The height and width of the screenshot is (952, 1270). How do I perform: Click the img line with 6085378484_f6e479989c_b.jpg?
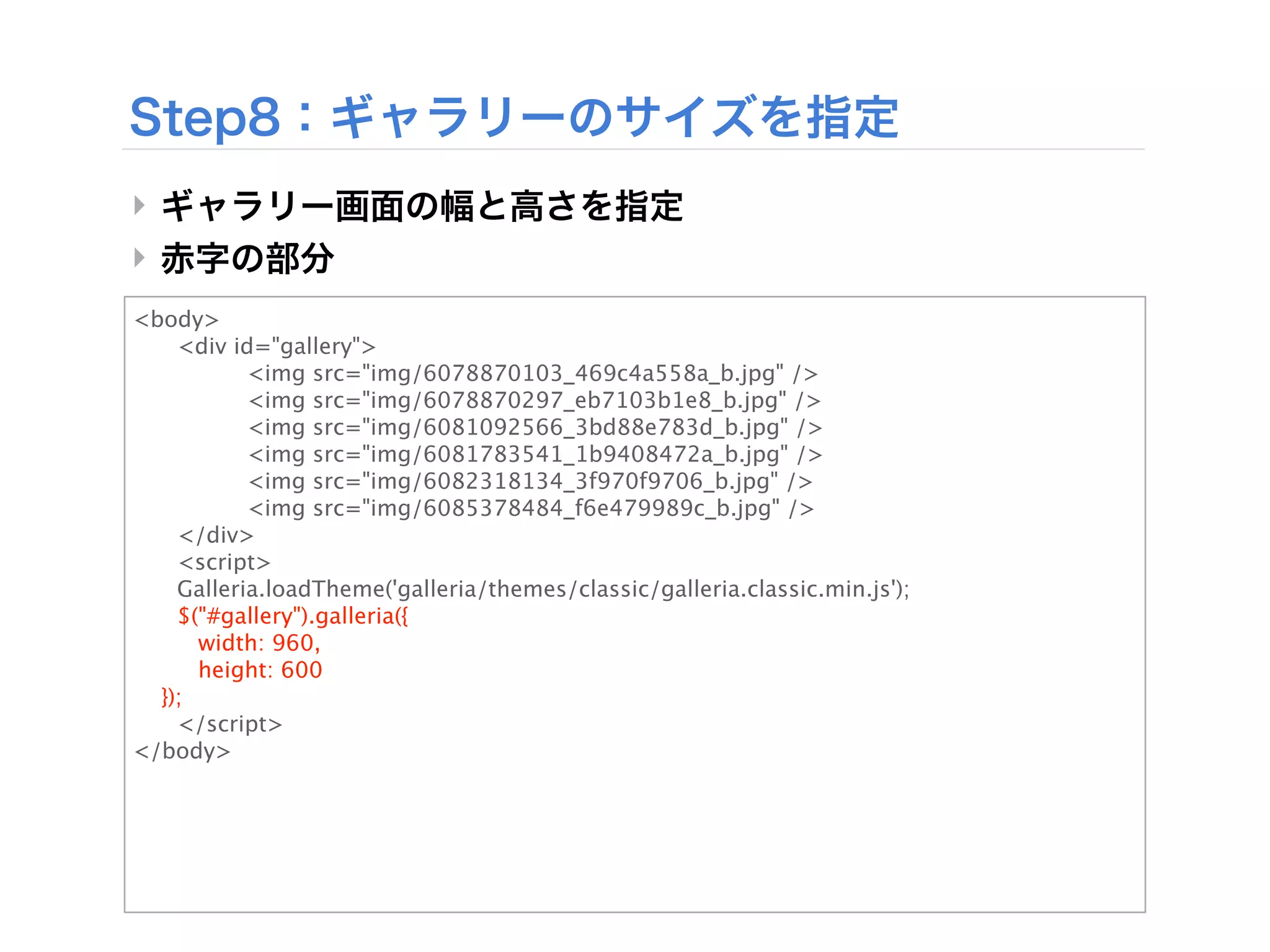[531, 508]
